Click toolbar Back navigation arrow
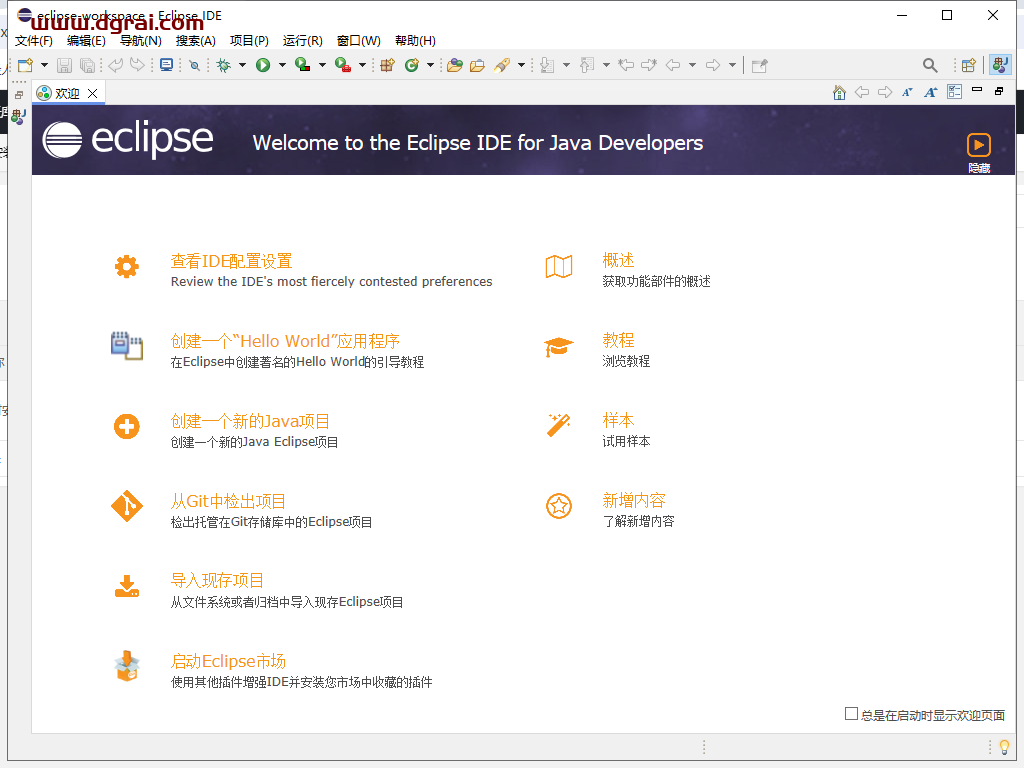The height and width of the screenshot is (768, 1024). tap(673, 65)
